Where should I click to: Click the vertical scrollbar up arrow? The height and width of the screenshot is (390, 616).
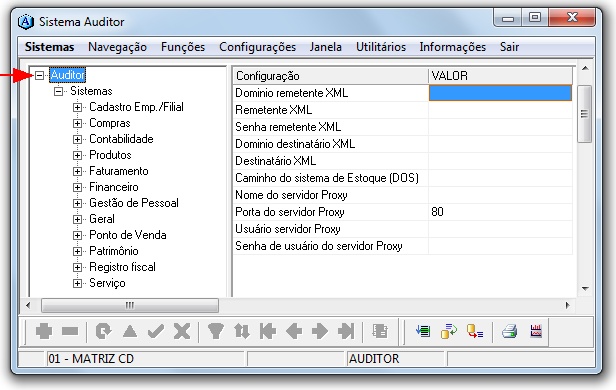[585, 68]
